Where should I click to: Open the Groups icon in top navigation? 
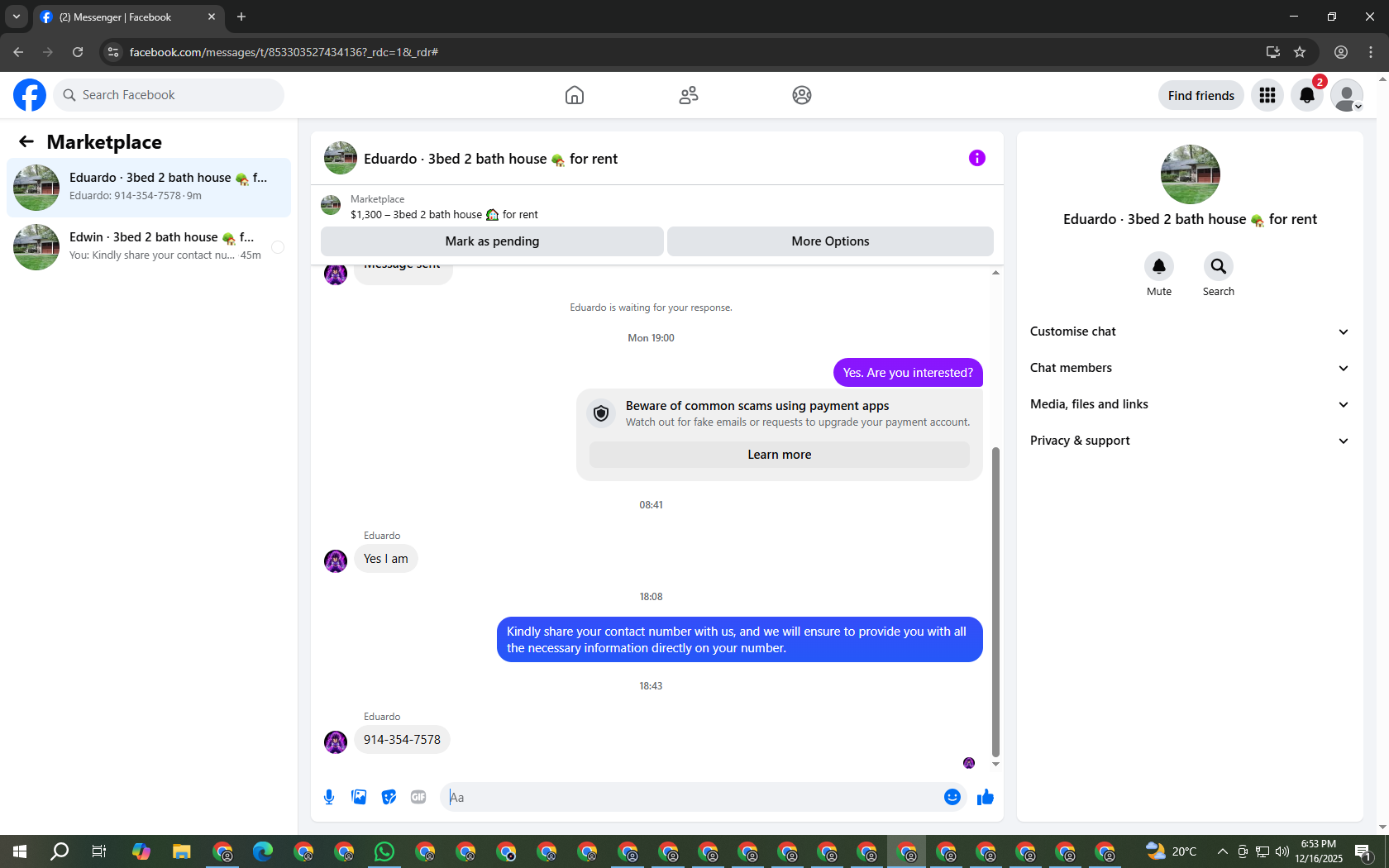[x=802, y=95]
